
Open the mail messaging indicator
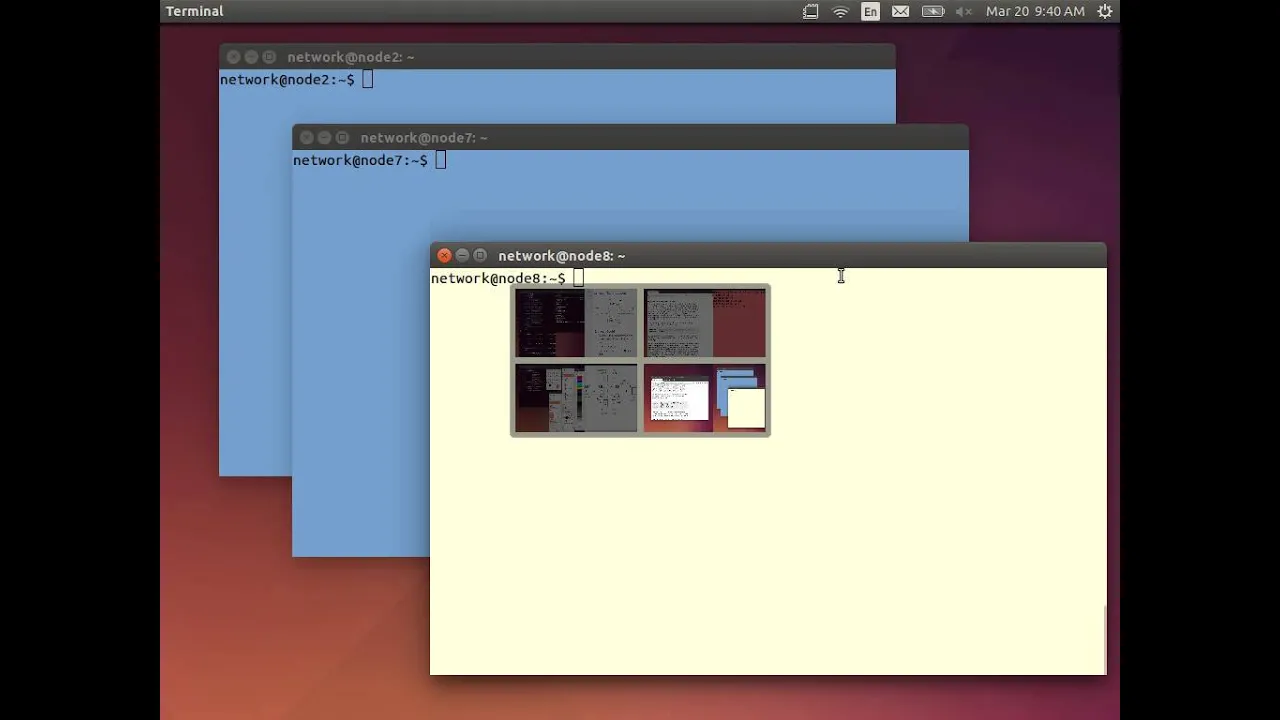point(901,11)
